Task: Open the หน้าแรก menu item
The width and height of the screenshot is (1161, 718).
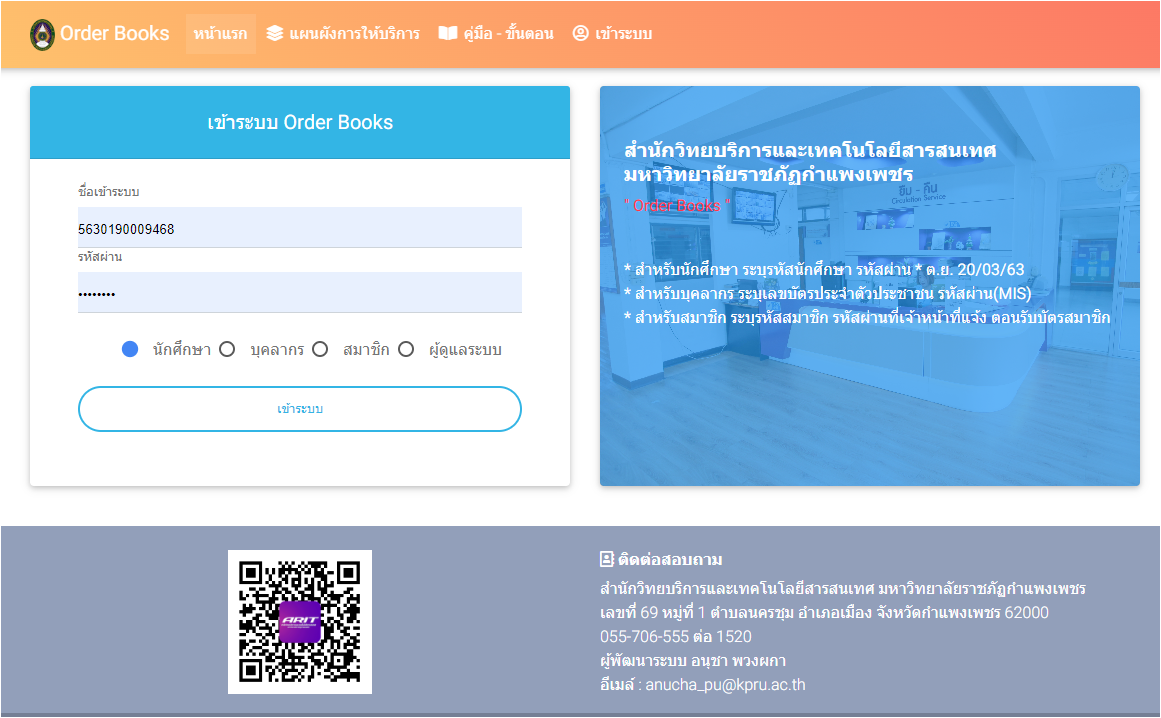Action: pos(220,32)
